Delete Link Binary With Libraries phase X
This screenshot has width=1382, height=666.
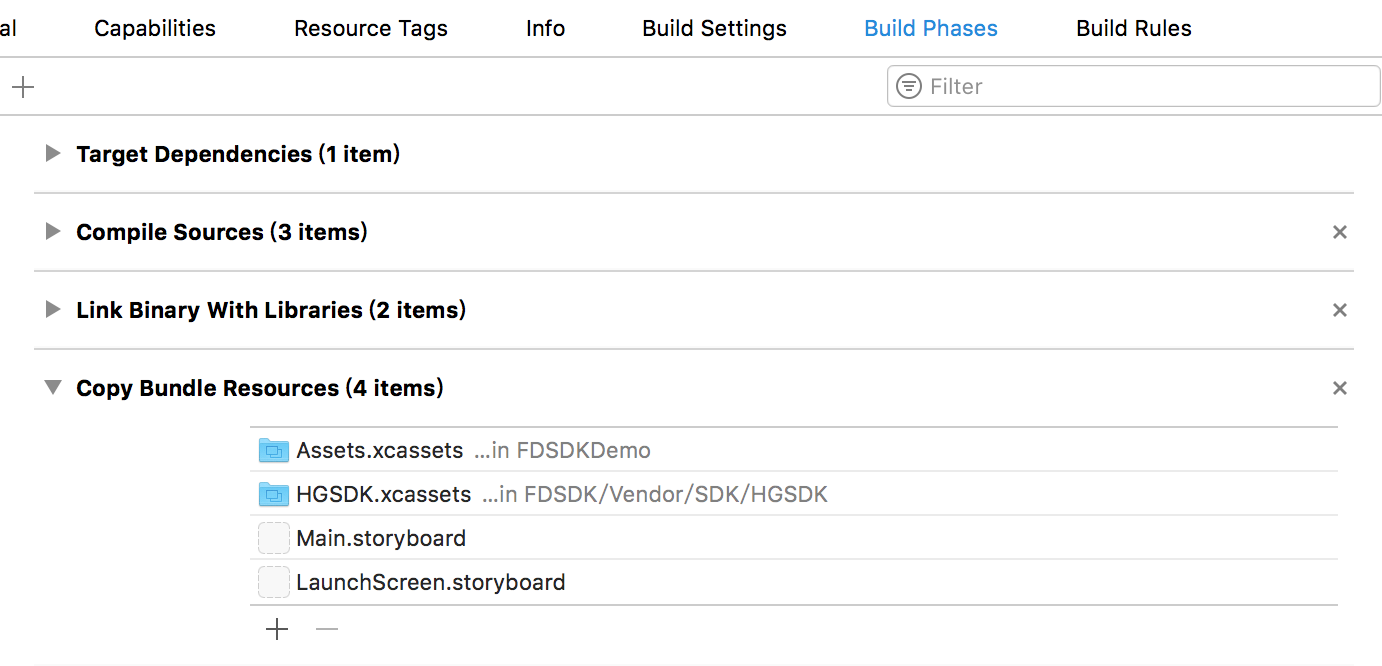click(x=1340, y=310)
